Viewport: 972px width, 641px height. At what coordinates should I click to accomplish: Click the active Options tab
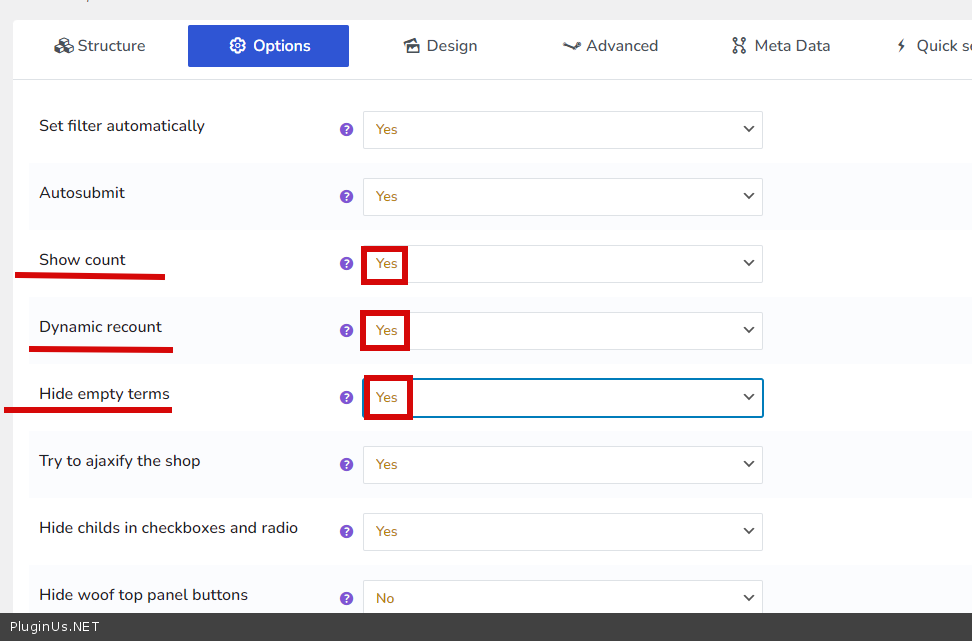[268, 46]
